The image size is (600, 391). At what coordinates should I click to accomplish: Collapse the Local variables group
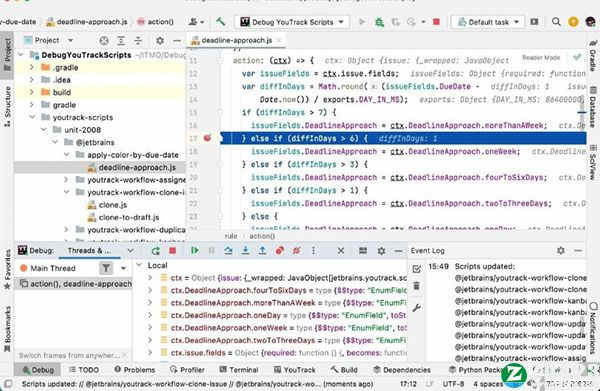coord(139,265)
